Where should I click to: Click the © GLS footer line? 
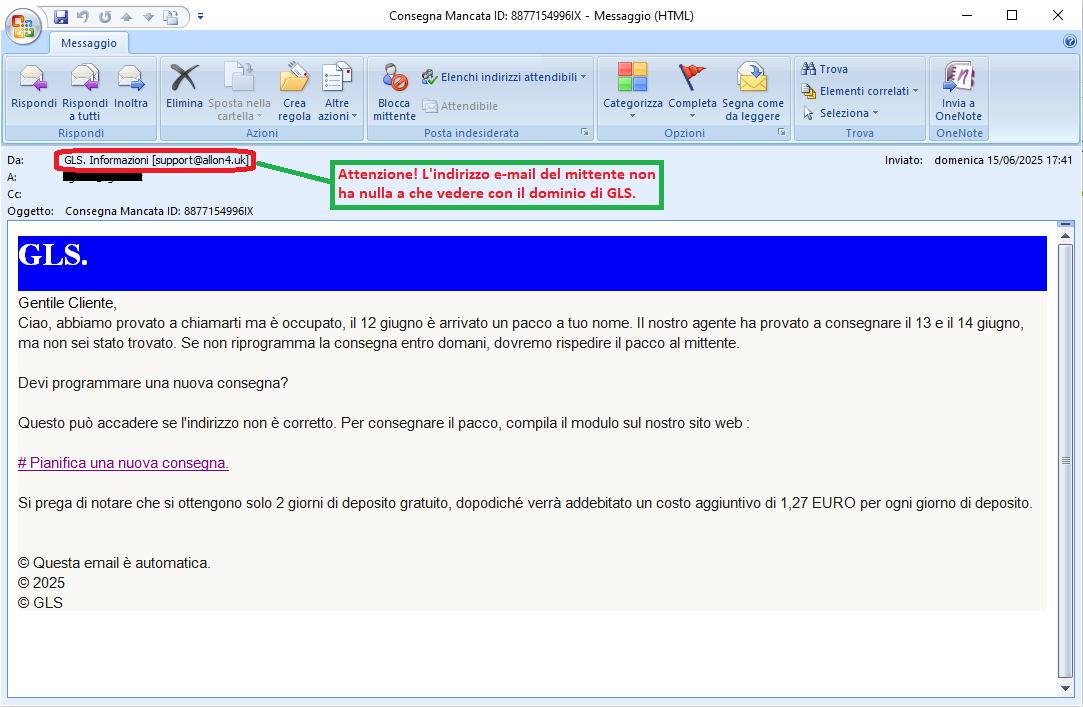[x=40, y=603]
